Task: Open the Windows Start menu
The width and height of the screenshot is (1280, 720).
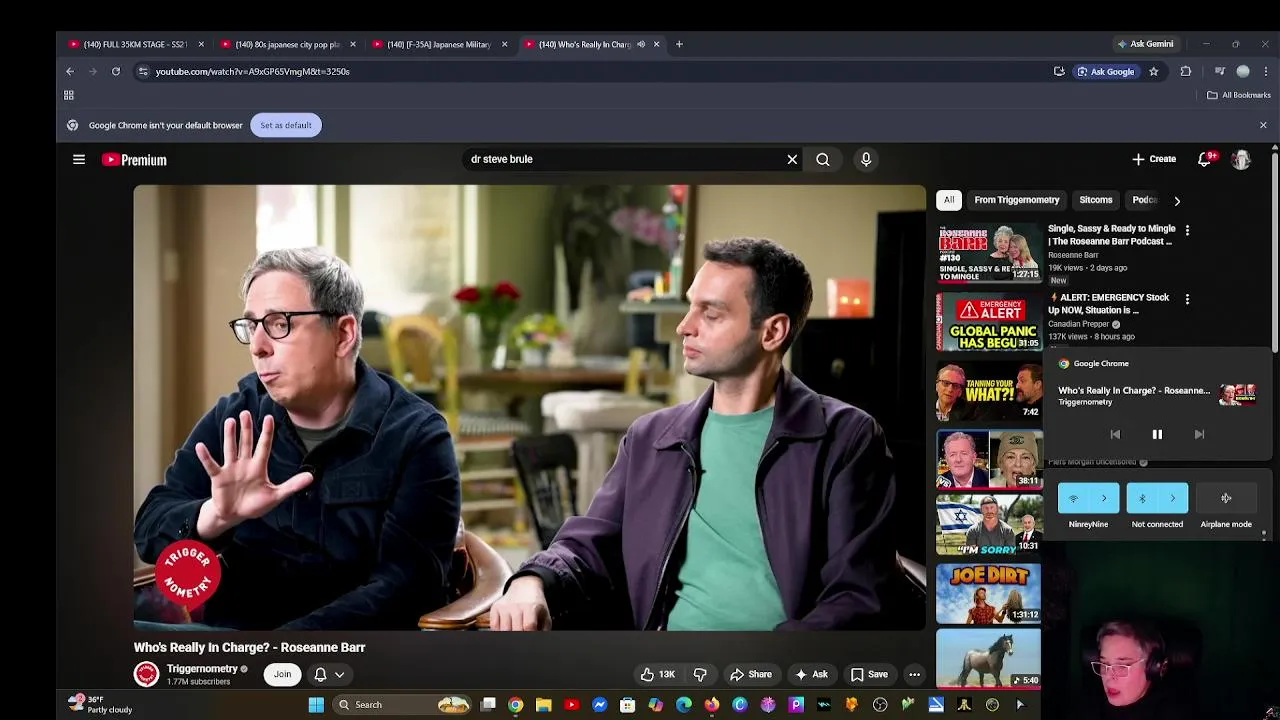Action: tap(316, 705)
